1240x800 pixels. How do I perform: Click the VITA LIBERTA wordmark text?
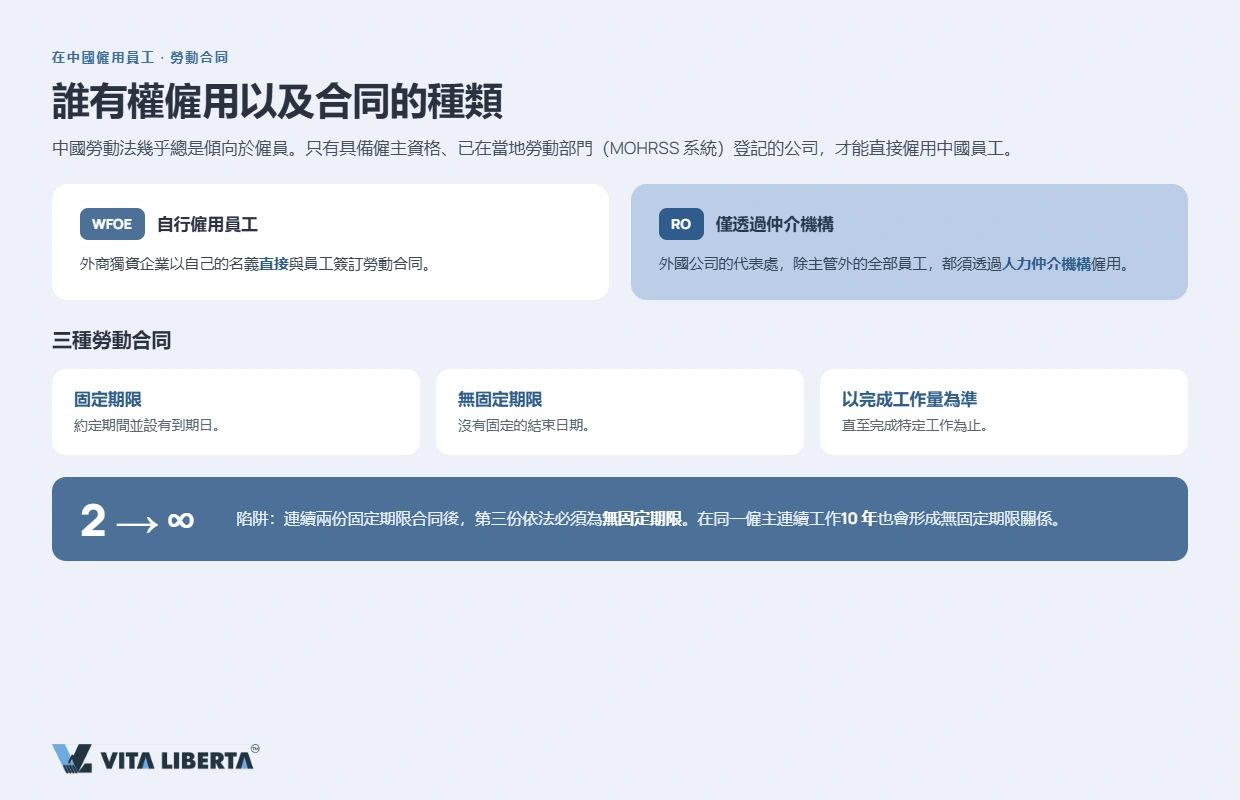pyautogui.click(x=177, y=760)
